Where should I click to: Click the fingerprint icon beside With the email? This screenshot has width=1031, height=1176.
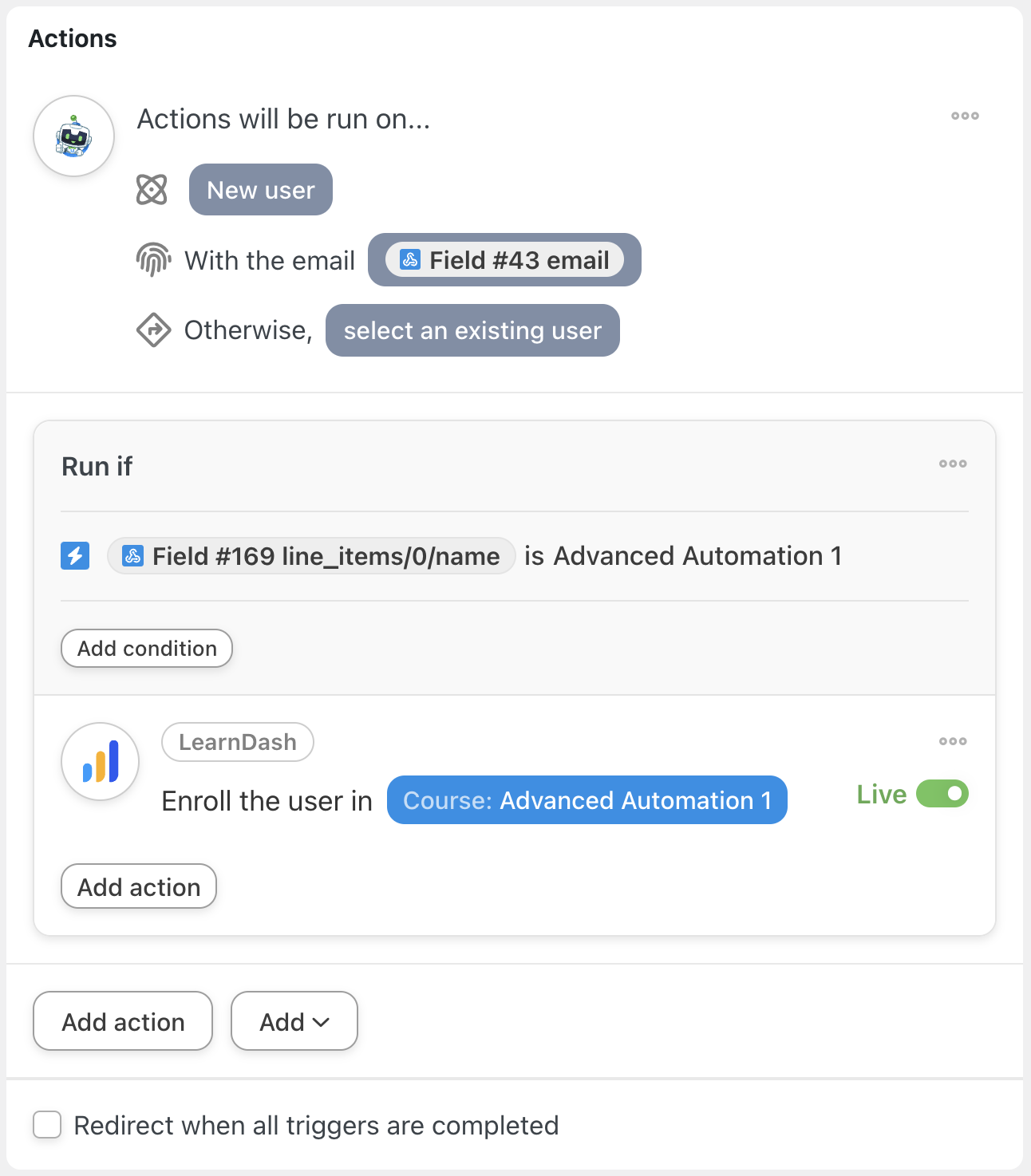pos(153,260)
